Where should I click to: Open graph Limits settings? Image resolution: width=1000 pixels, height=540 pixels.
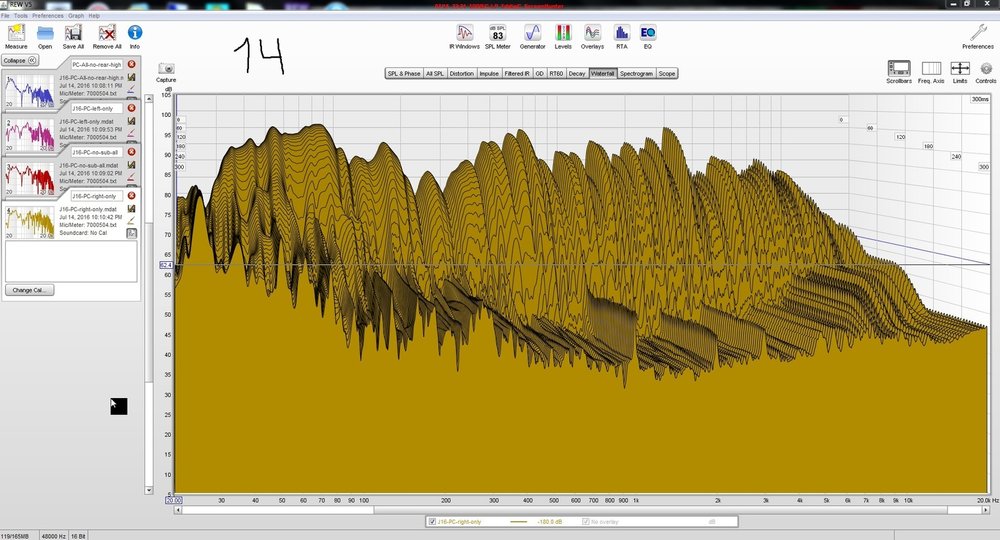tap(960, 72)
